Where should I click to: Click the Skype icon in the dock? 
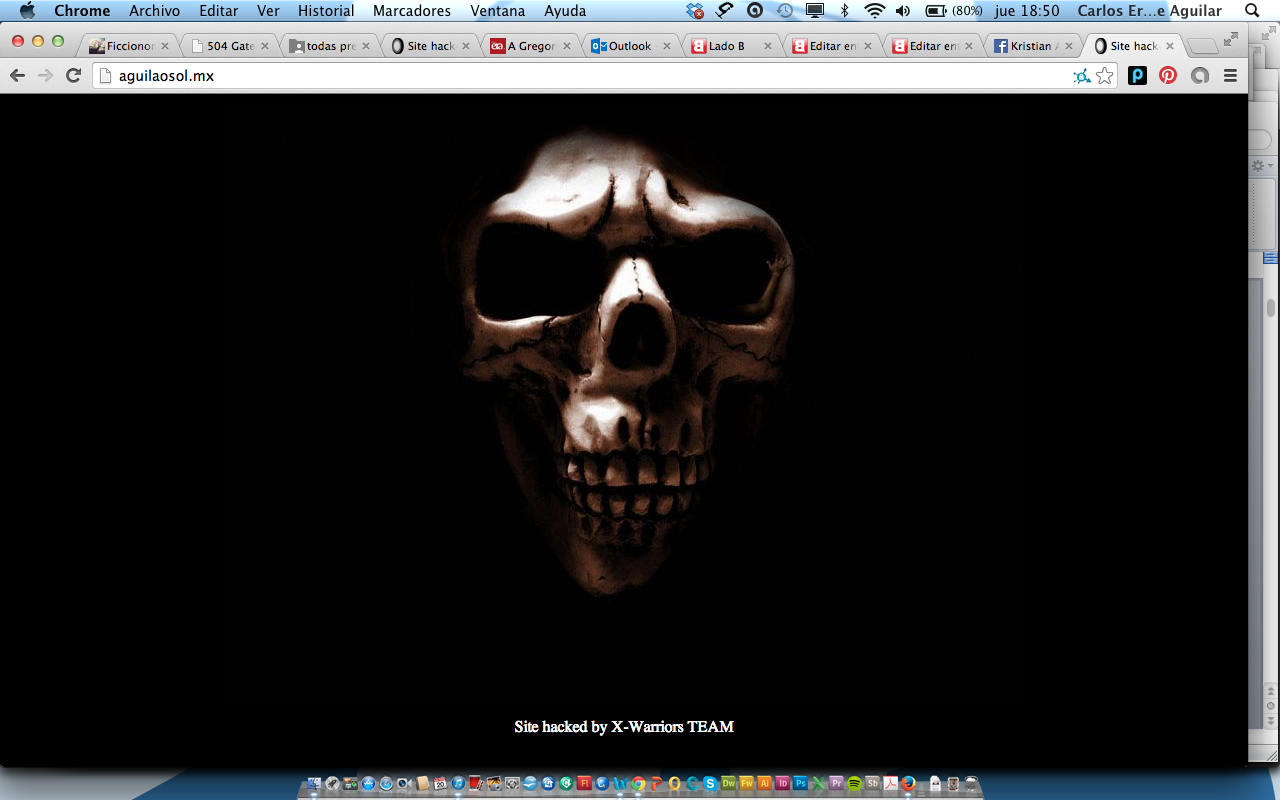pos(710,784)
